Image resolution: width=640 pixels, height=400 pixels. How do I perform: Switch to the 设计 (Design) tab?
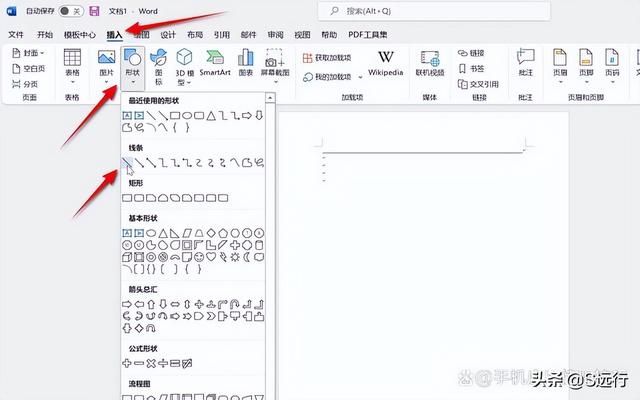[x=168, y=35]
